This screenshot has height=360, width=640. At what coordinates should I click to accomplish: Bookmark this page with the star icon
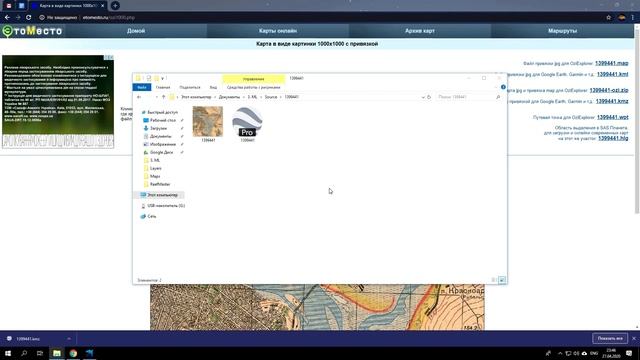(x=609, y=18)
